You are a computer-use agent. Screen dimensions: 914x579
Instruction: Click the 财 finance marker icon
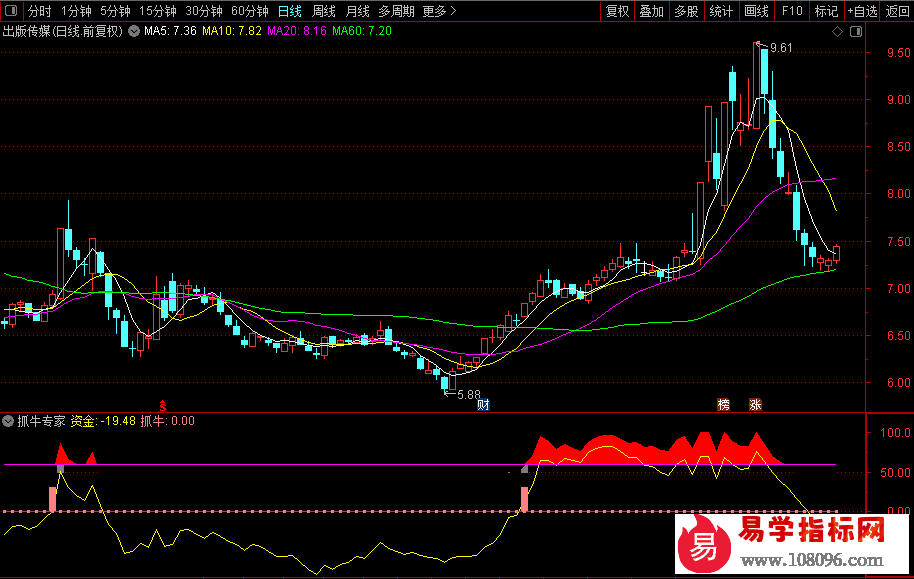point(485,405)
